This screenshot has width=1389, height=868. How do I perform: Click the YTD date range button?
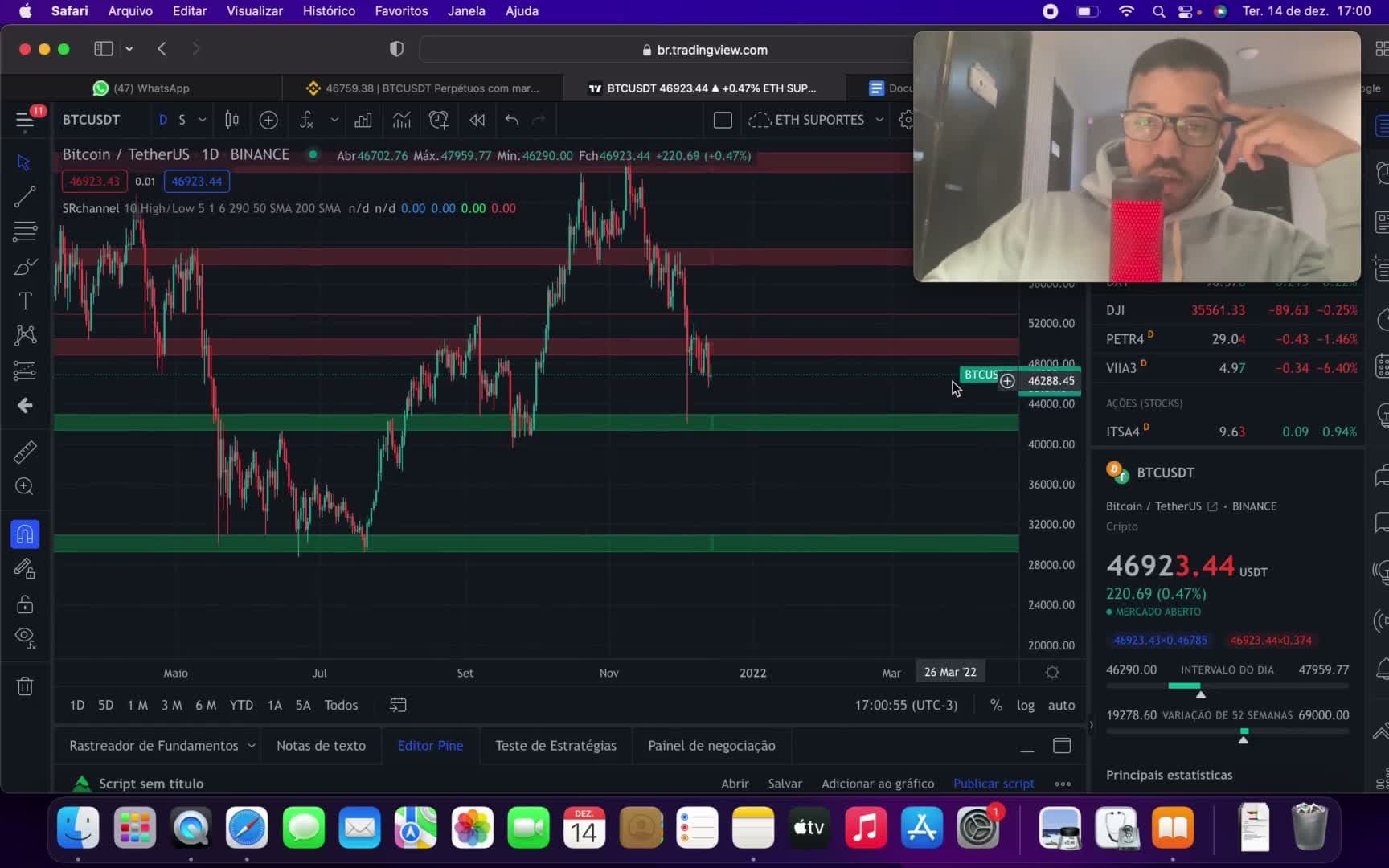[241, 705]
